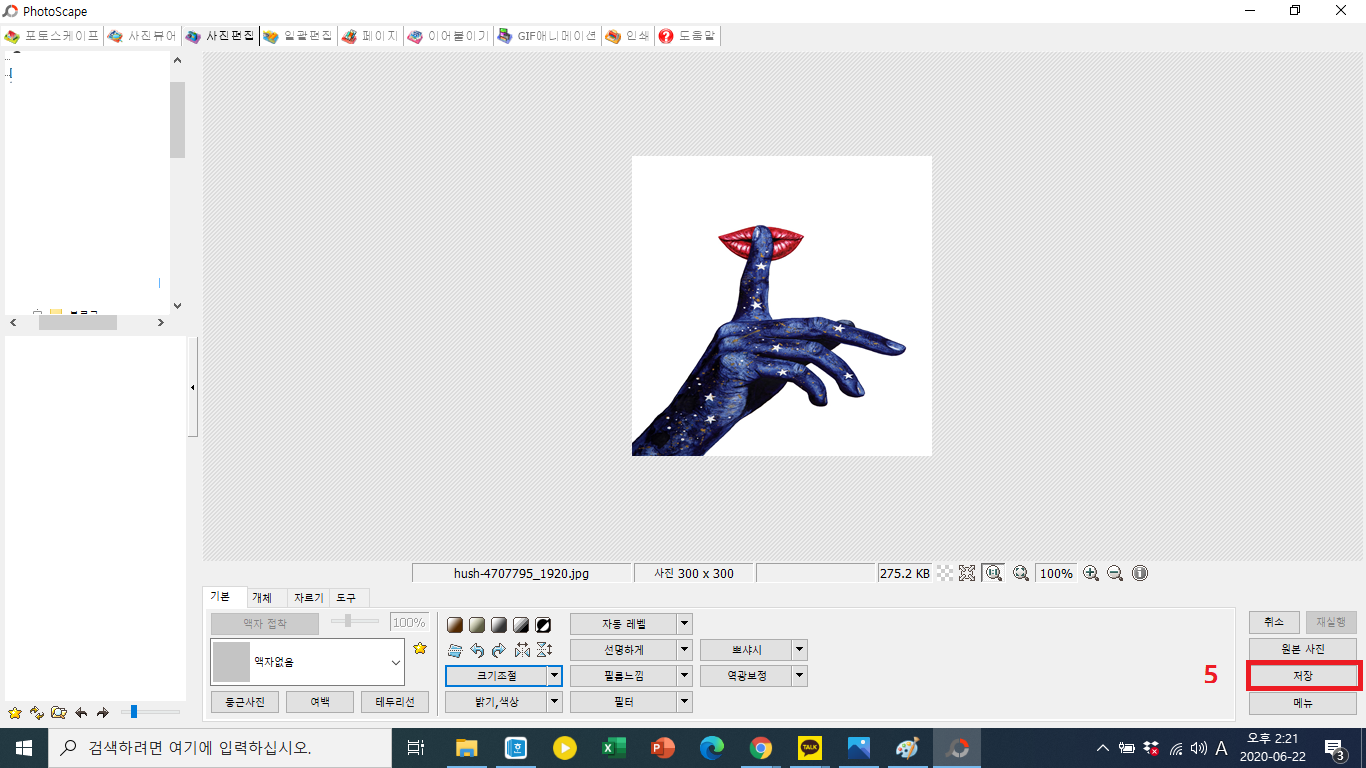Open 자동 레벨 dropdown arrow

tap(684, 624)
